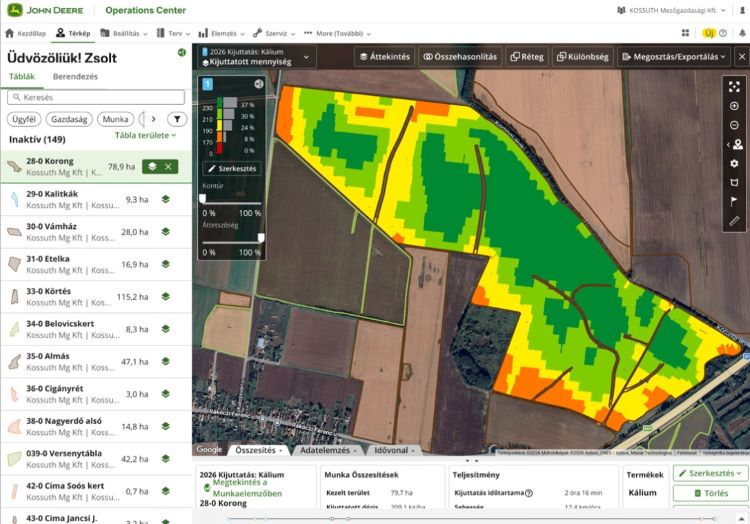Viewport: 750px width, 524px height.
Task: Select the ruler measure tool
Action: pyautogui.click(x=734, y=220)
